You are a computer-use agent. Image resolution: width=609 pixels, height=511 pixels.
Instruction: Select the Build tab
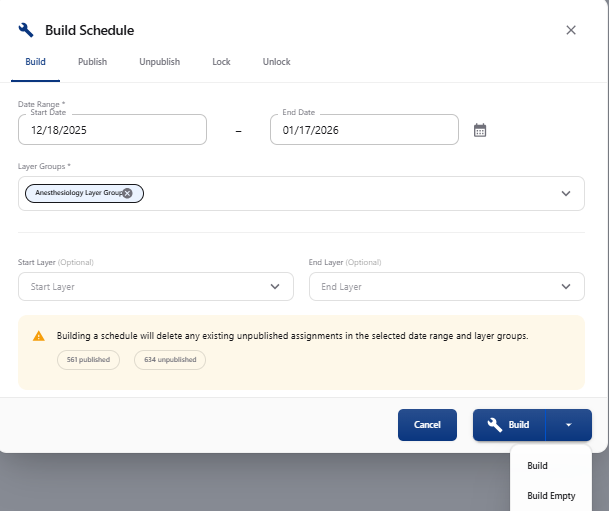pyautogui.click(x=35, y=62)
